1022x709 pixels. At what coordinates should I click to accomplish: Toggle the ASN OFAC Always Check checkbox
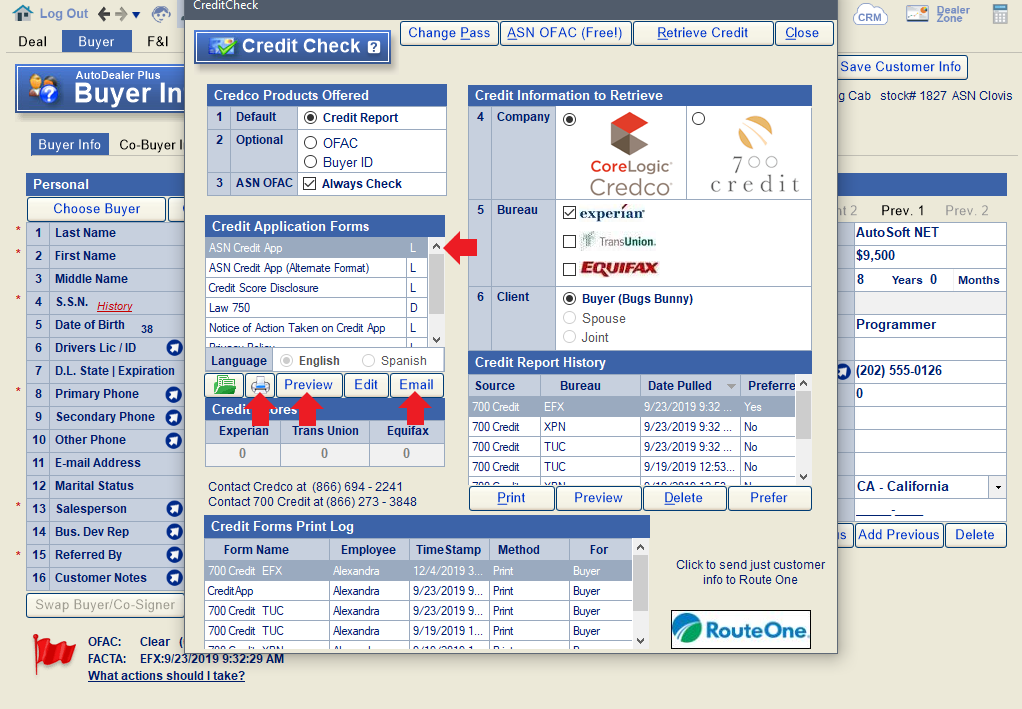coord(310,184)
